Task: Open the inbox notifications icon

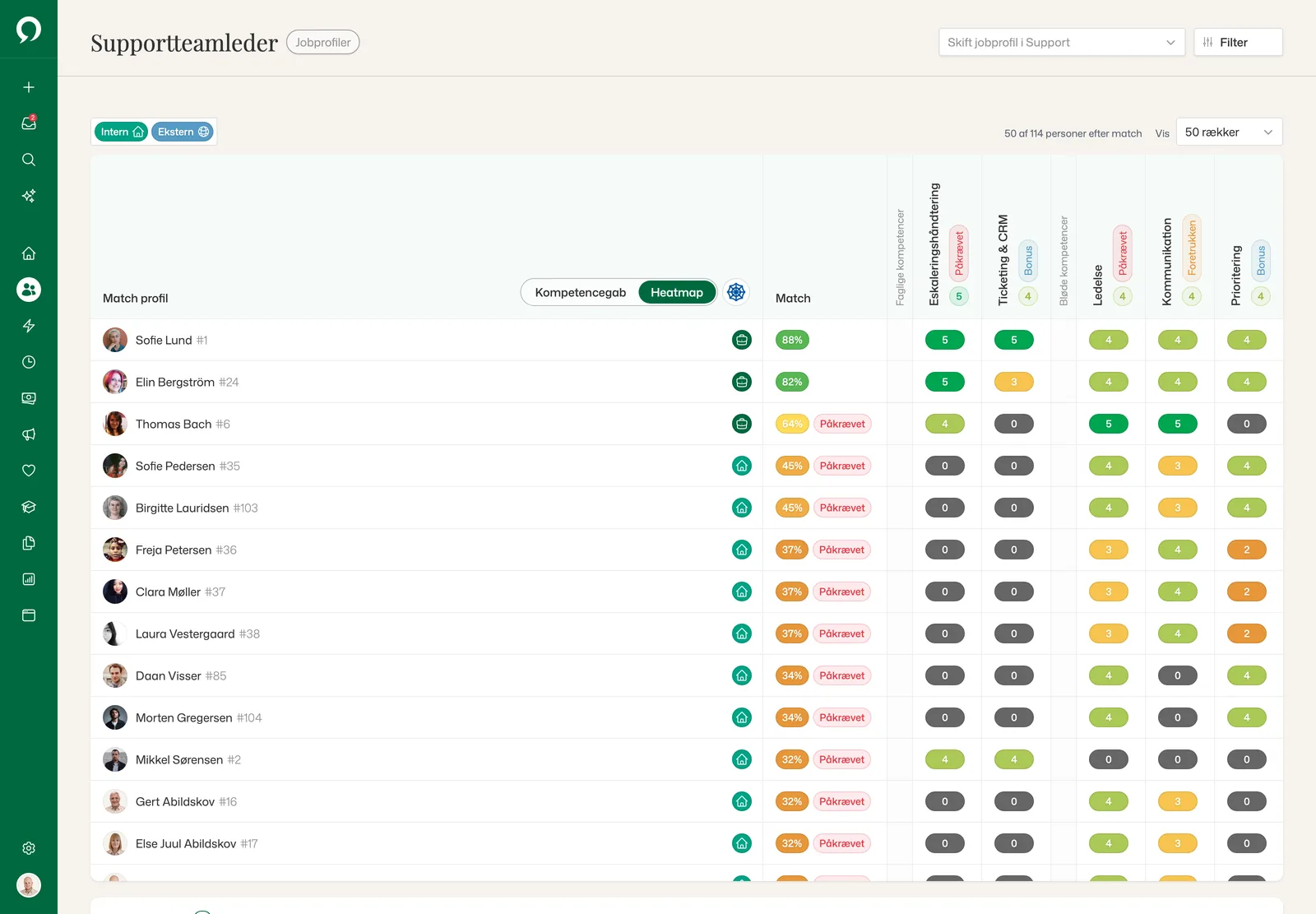Action: [29, 123]
